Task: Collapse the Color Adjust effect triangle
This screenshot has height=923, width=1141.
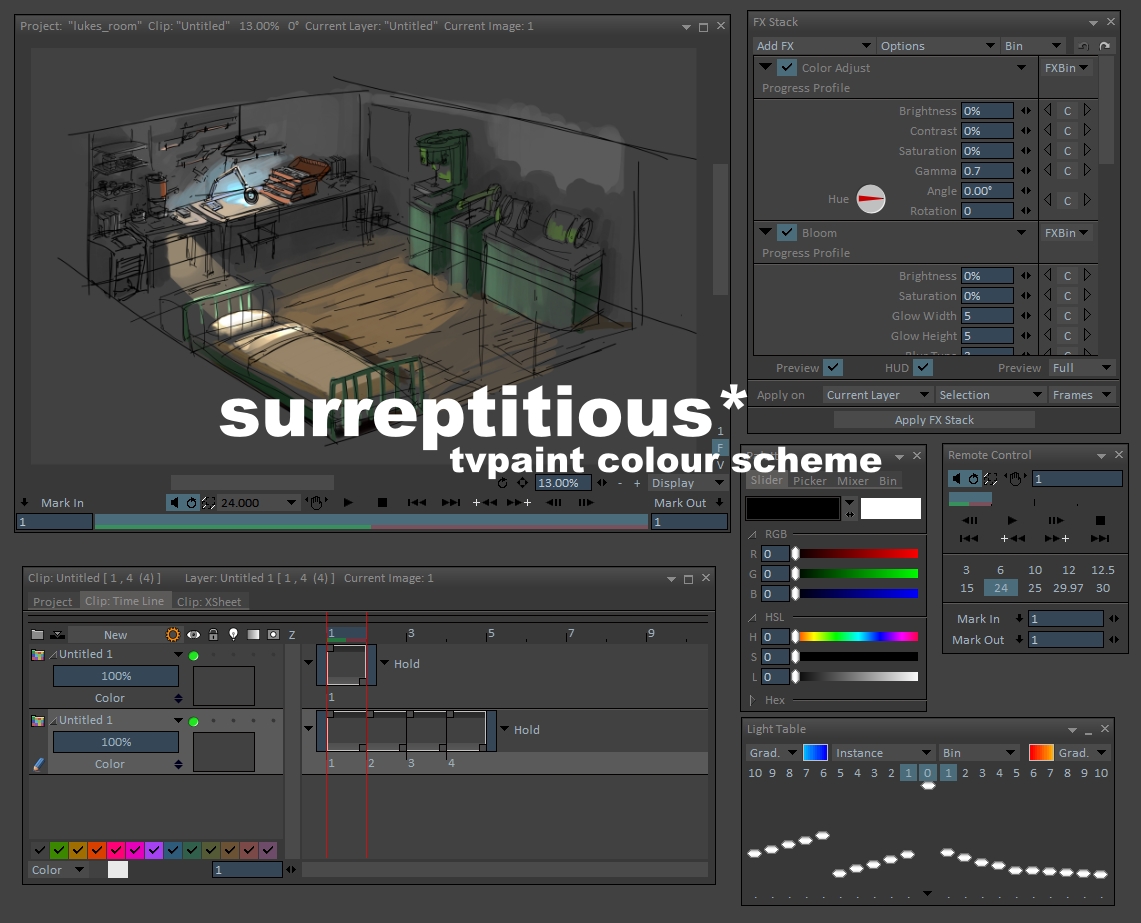Action: (x=765, y=67)
